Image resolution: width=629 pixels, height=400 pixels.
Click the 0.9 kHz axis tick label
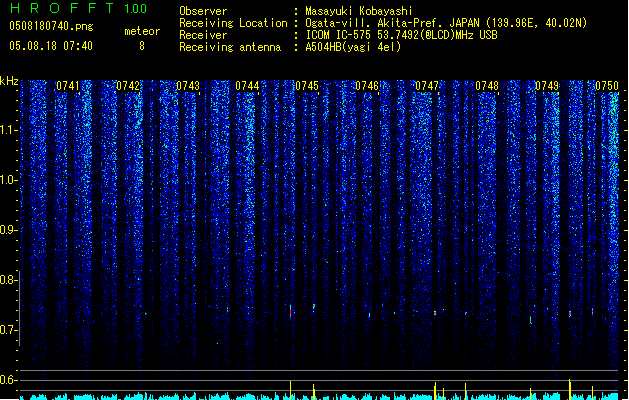[8, 230]
